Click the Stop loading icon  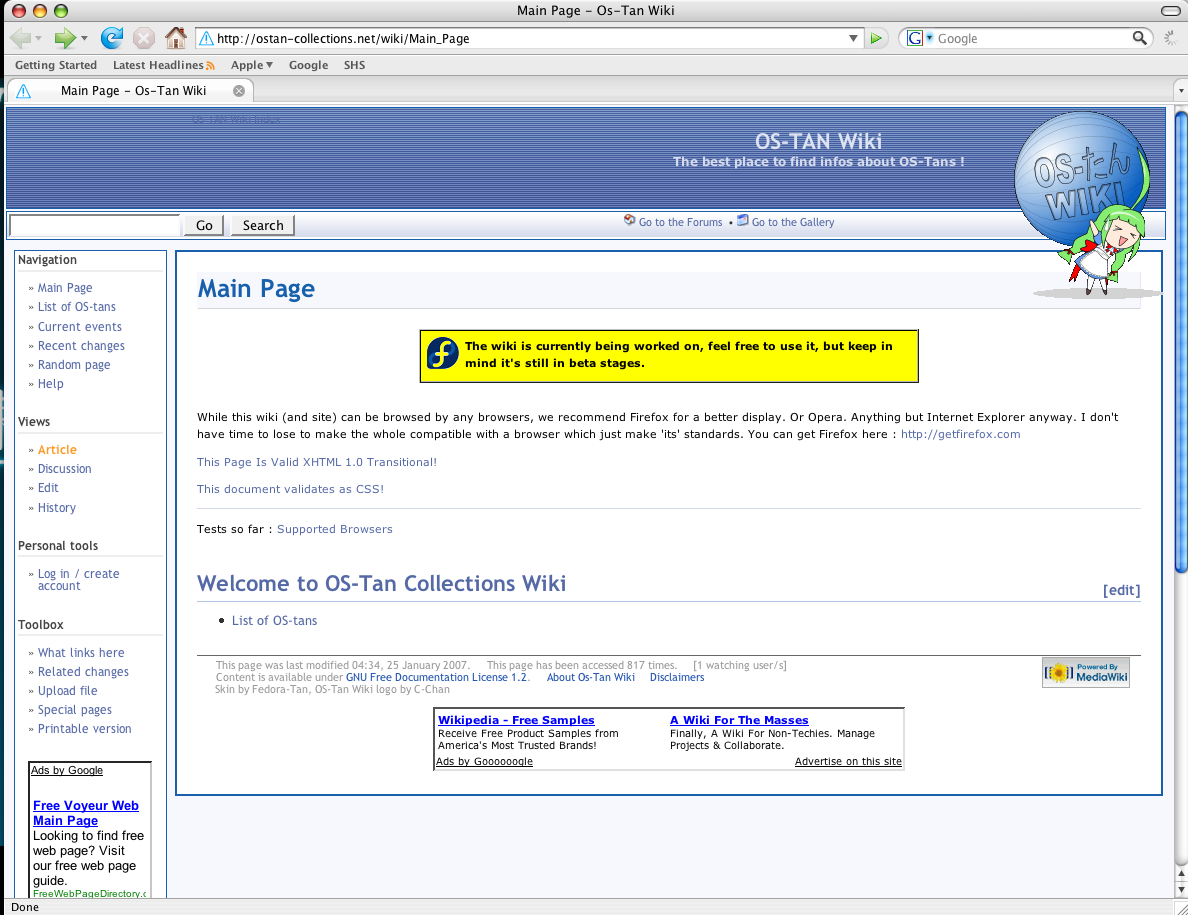[x=144, y=38]
